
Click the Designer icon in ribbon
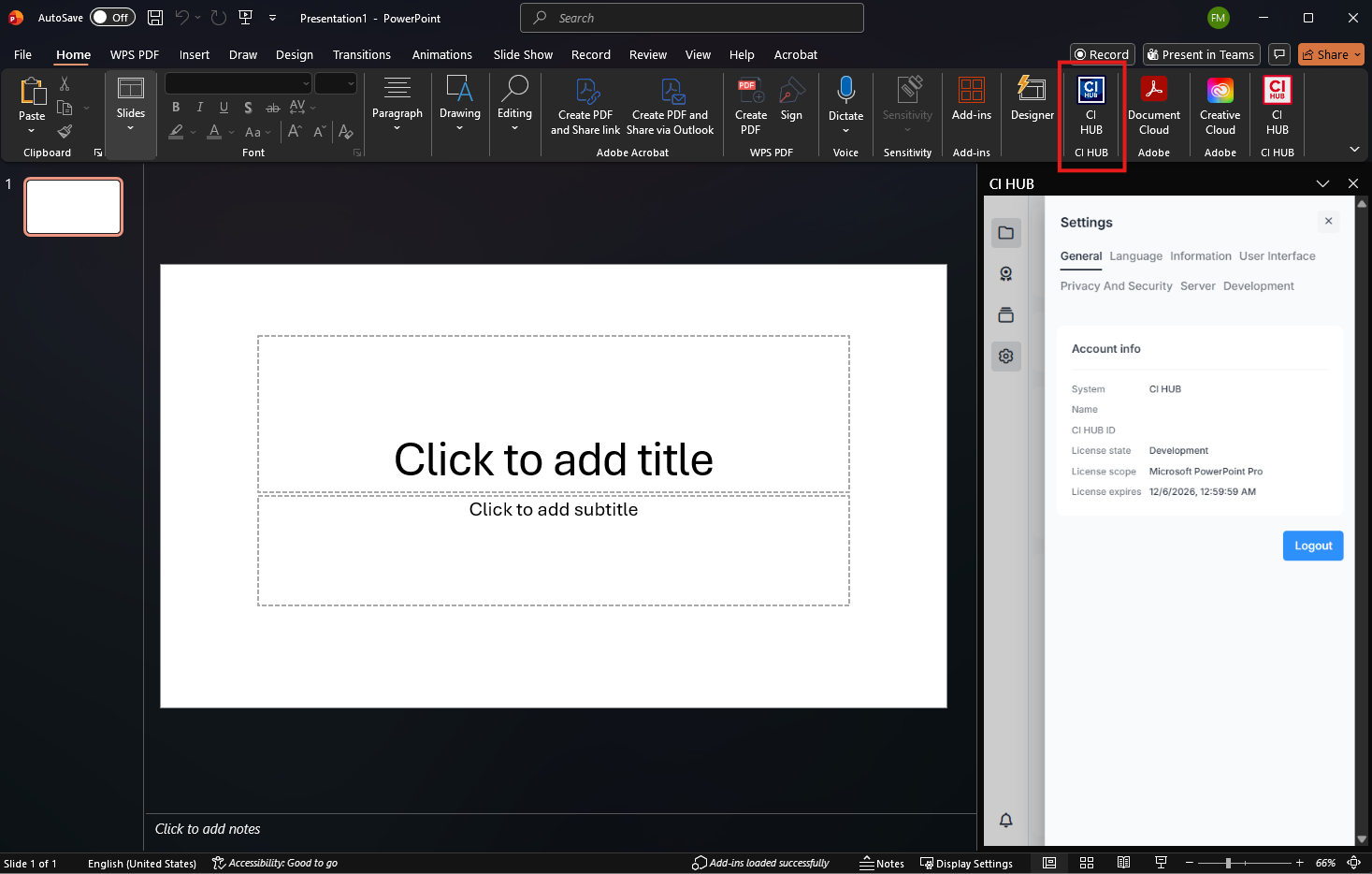pyautogui.click(x=1032, y=100)
